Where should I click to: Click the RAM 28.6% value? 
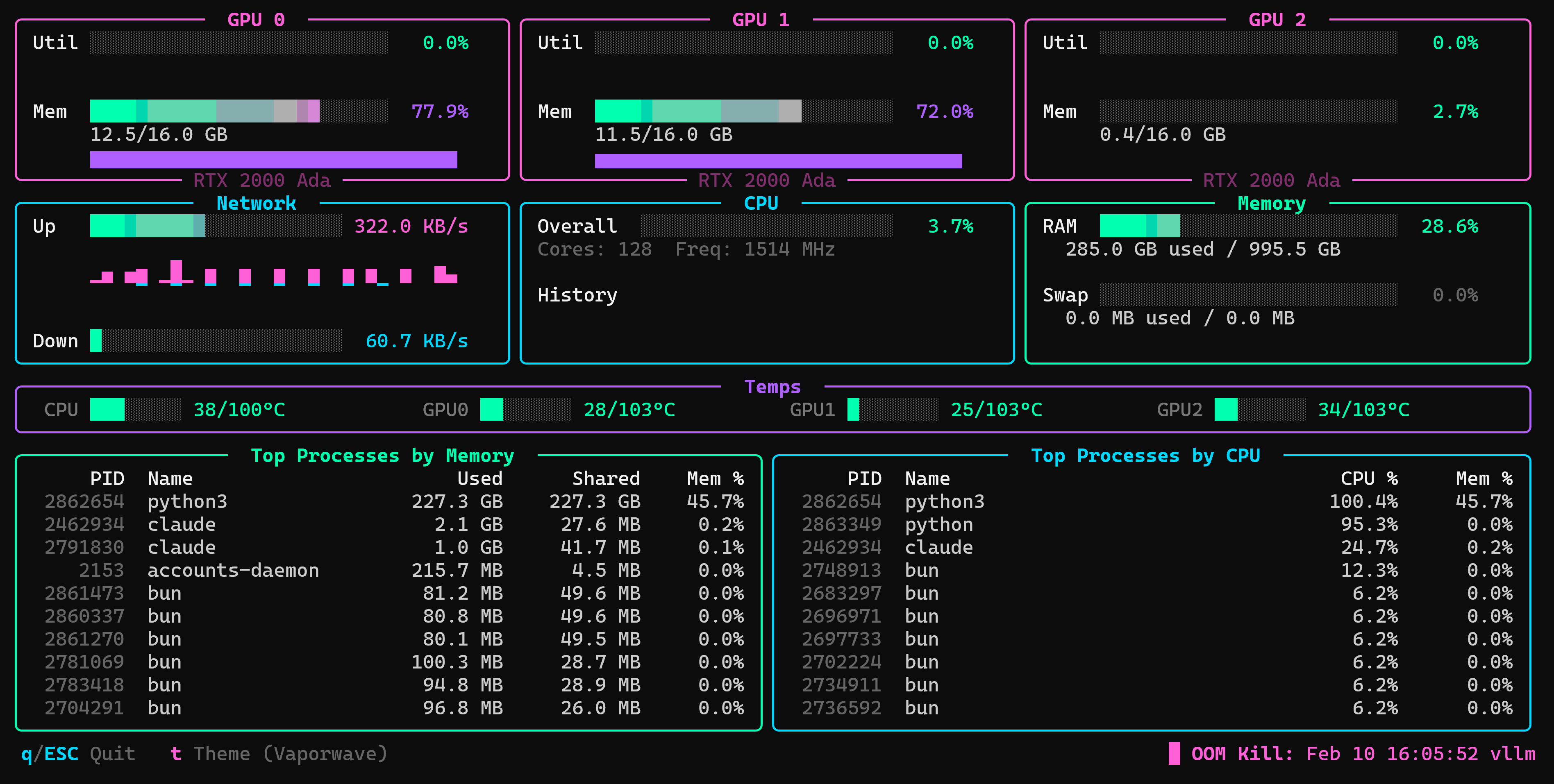tap(1449, 226)
